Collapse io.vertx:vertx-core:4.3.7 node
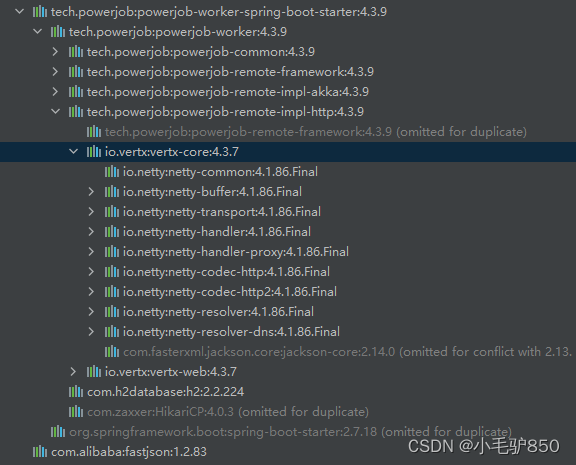 tap(73, 152)
